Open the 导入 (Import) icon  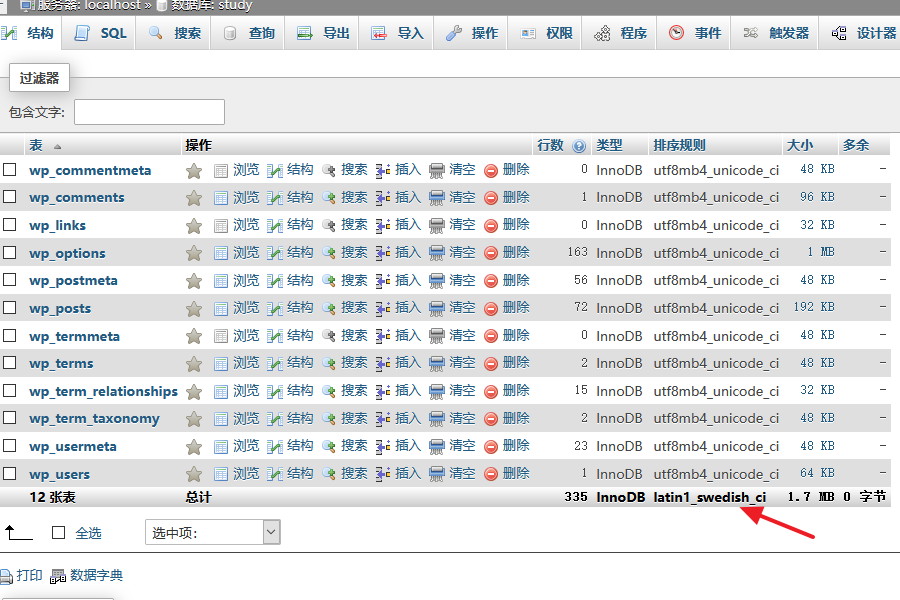coord(381,31)
